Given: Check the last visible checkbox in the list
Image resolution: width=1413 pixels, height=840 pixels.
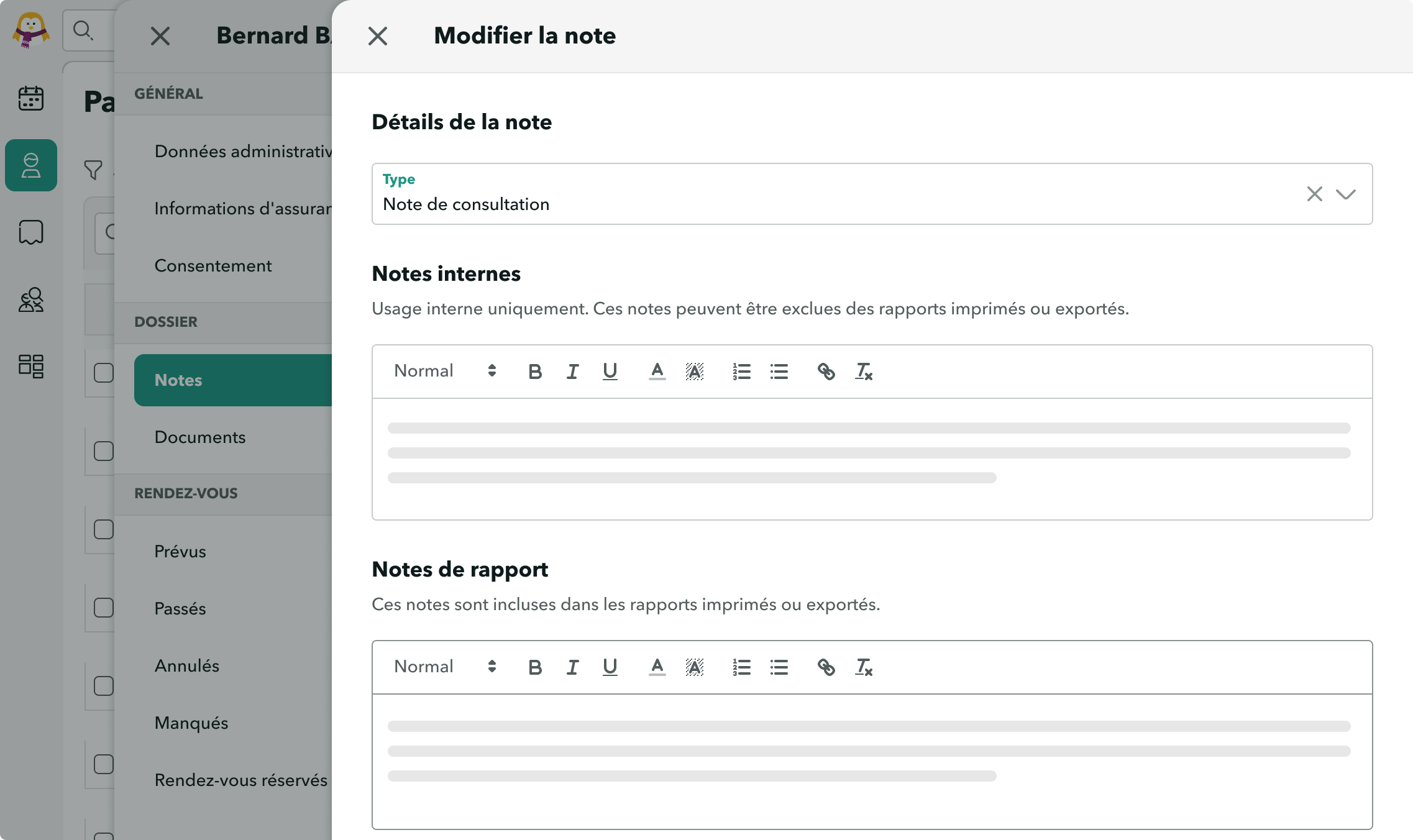Looking at the screenshot, I should pyautogui.click(x=104, y=765).
